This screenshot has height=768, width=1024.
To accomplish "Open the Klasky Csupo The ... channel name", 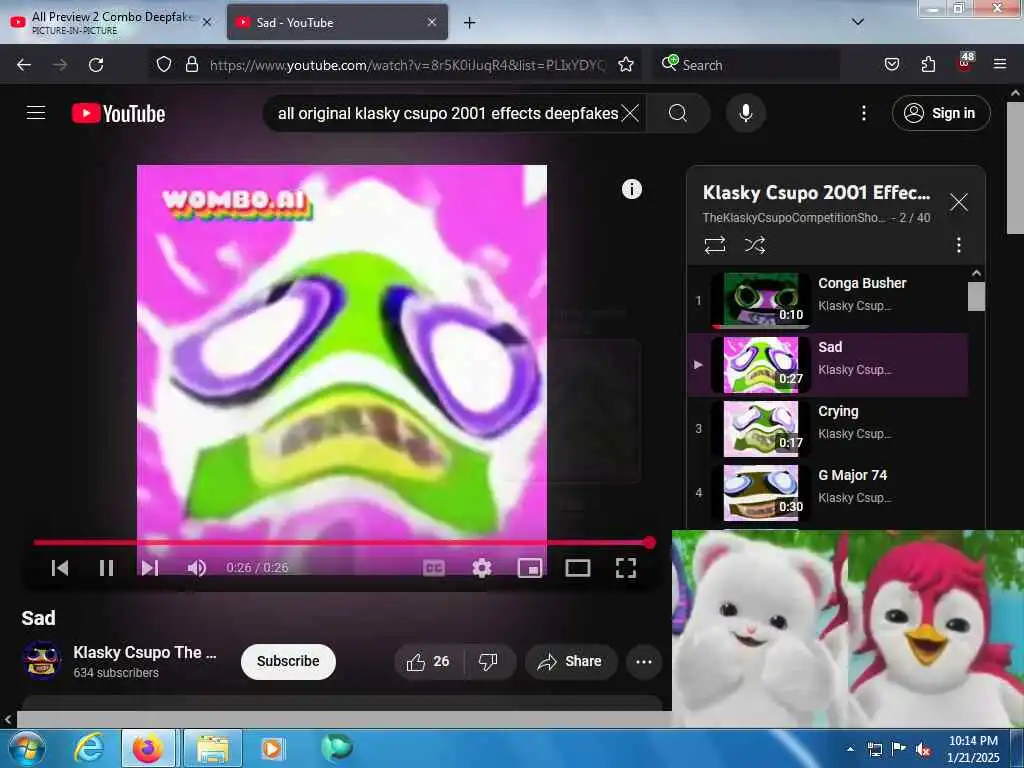I will point(144,652).
